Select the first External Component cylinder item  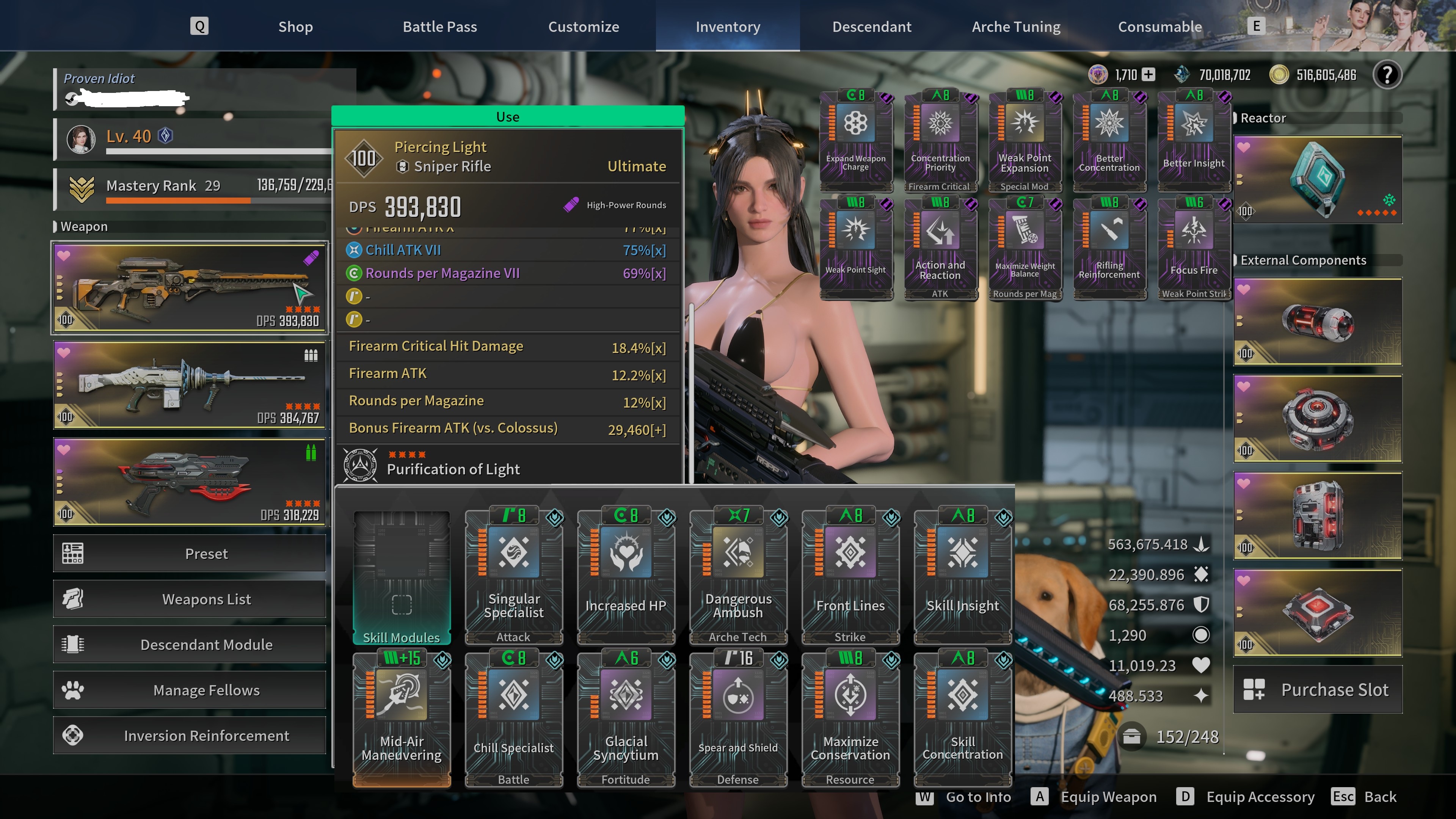[1318, 322]
